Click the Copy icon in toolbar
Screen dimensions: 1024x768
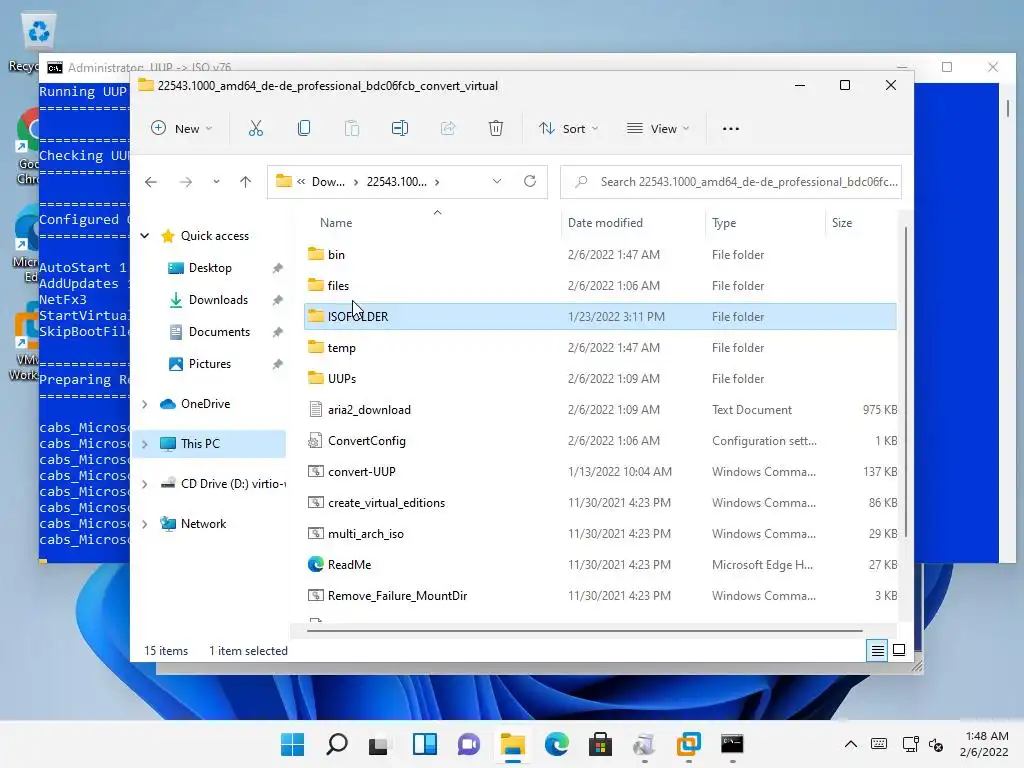[304, 129]
